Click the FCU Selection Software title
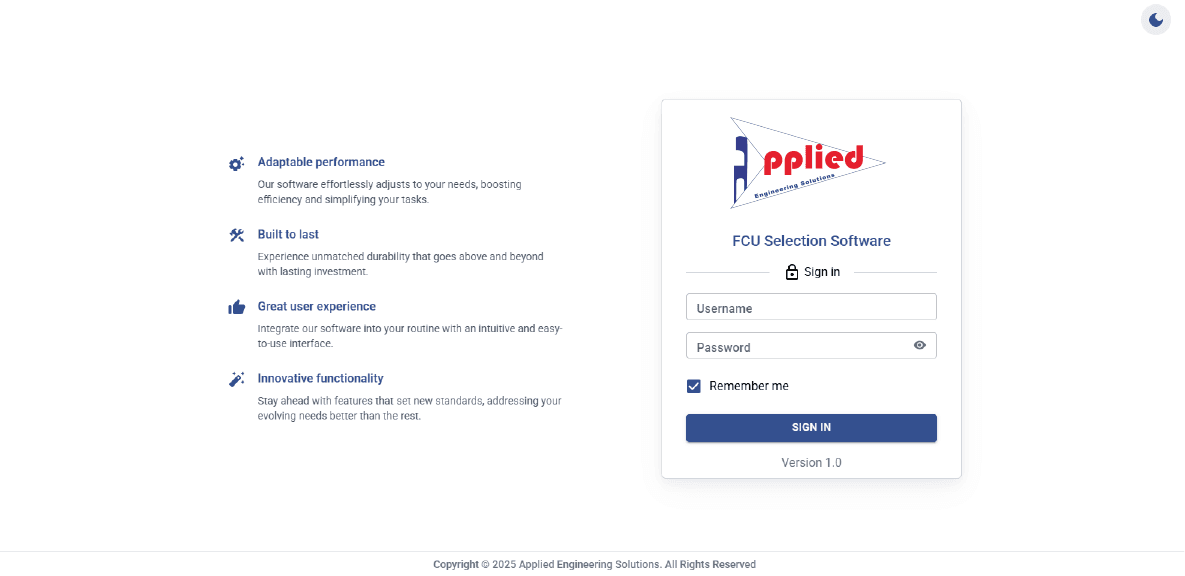The image size is (1185, 576). tap(811, 241)
